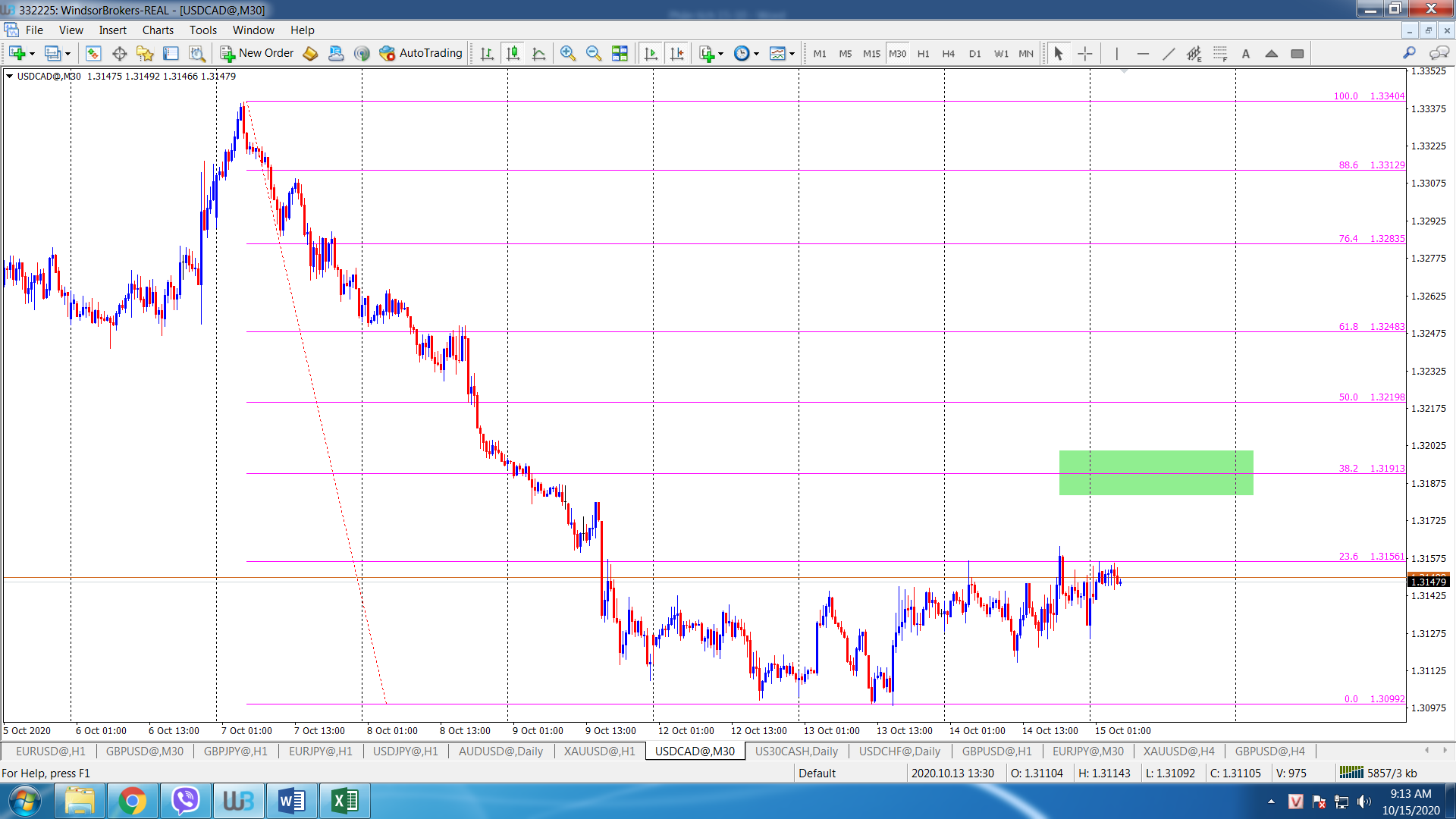Switch to D1 timeframe

click(974, 54)
